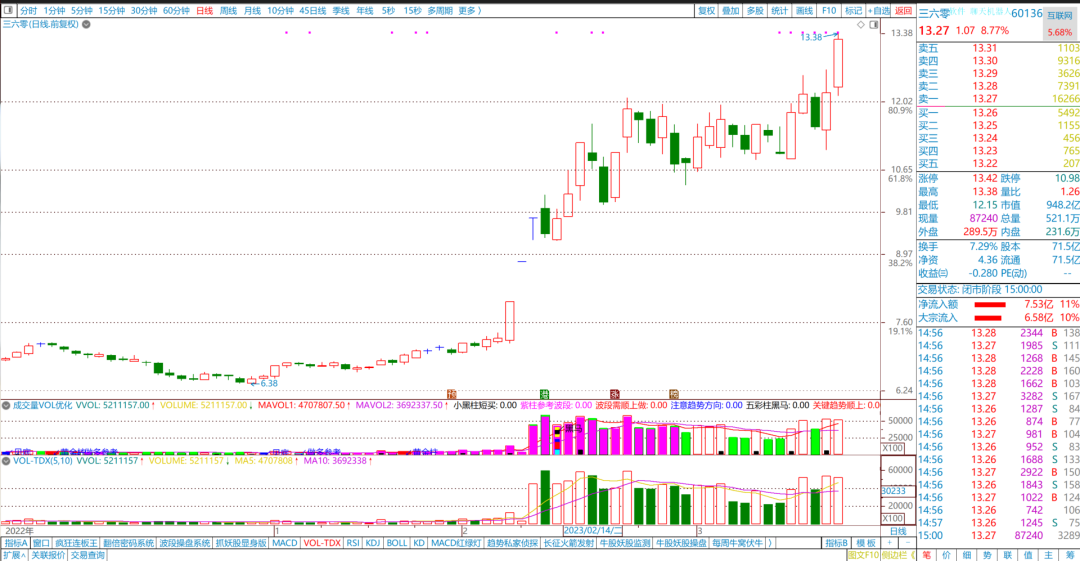This screenshot has width=1080, height=561.
Task: Apply the MACD红绿灯 indicator
Action: click(455, 543)
